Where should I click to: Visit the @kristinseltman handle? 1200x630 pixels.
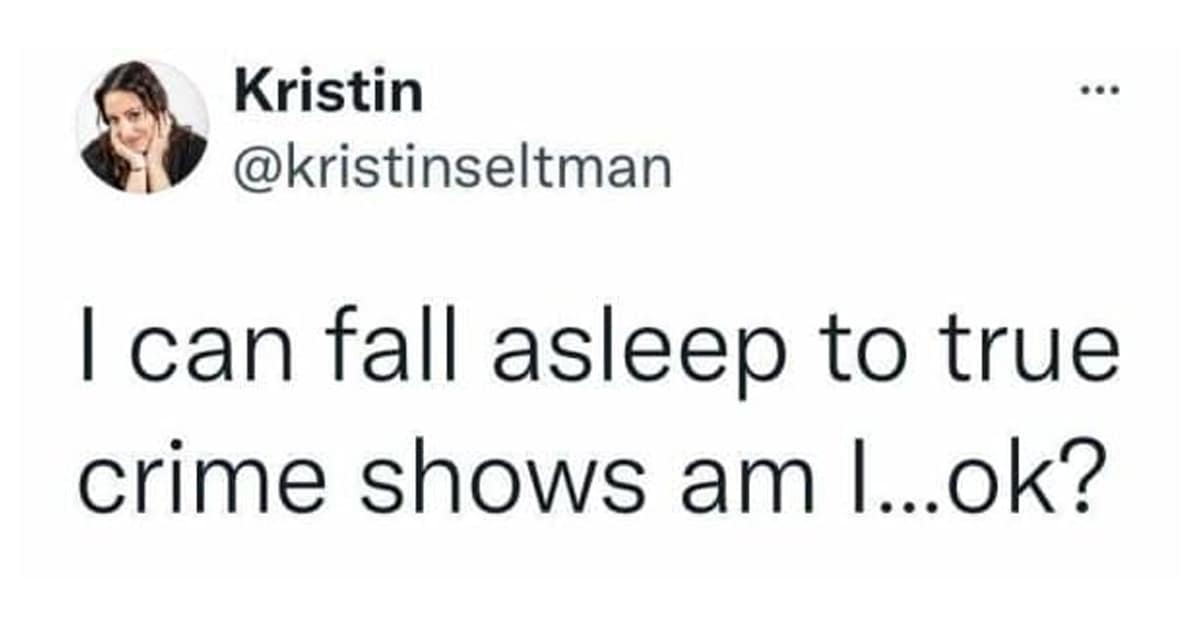point(451,168)
